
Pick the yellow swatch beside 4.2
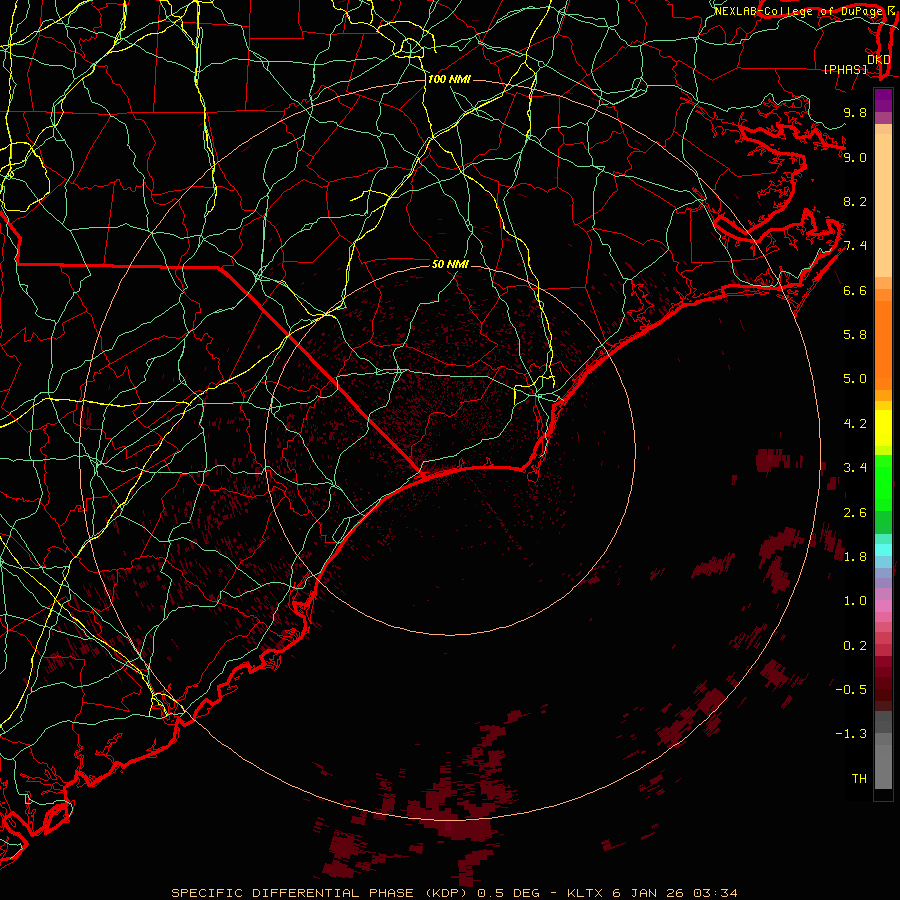(883, 428)
